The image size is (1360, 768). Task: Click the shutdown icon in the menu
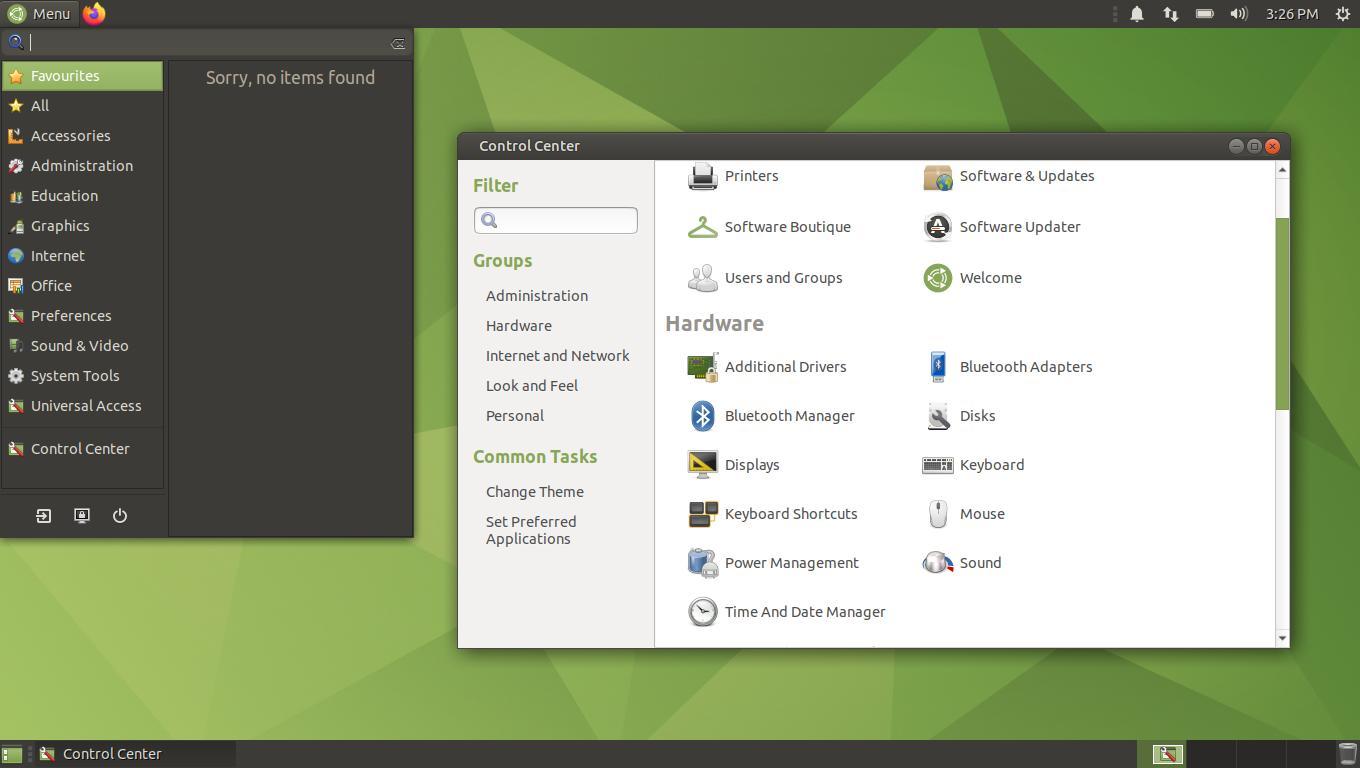tap(119, 515)
